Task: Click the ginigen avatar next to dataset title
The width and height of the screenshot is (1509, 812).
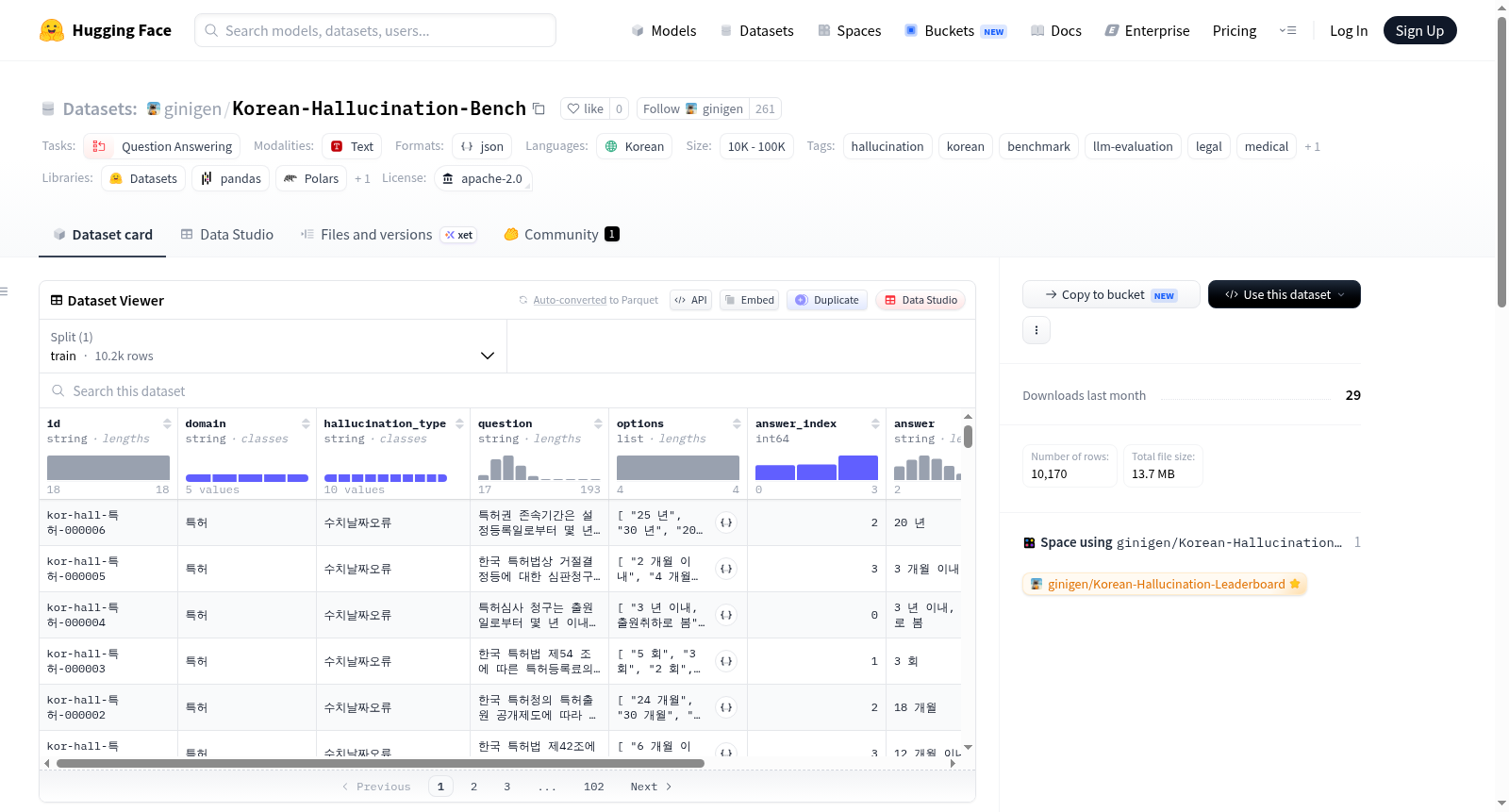Action: point(154,108)
